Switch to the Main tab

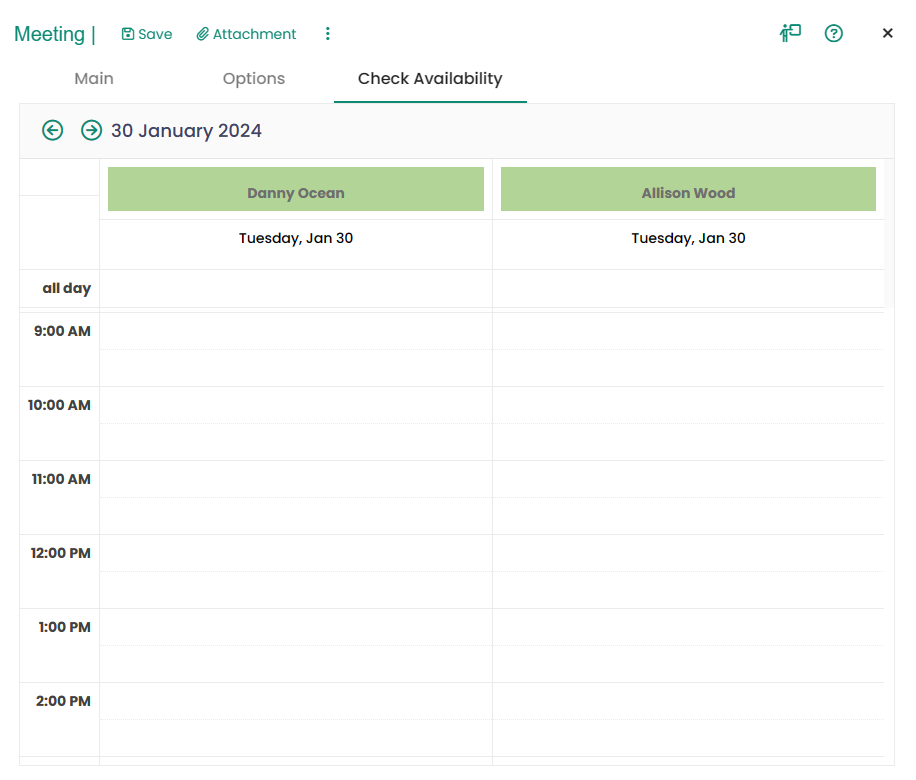click(x=94, y=79)
